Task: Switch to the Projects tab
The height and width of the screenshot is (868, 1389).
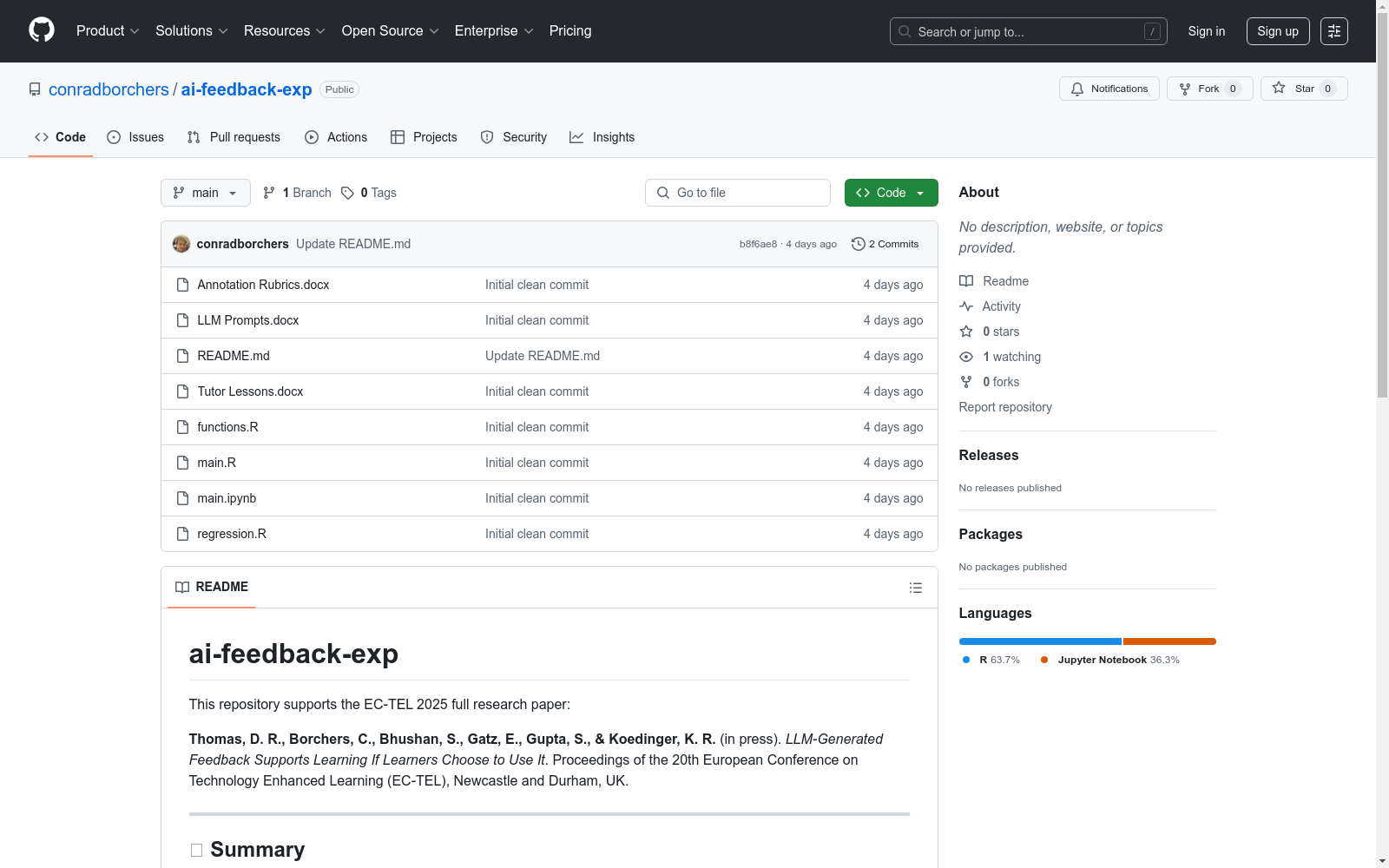Action: 424,137
